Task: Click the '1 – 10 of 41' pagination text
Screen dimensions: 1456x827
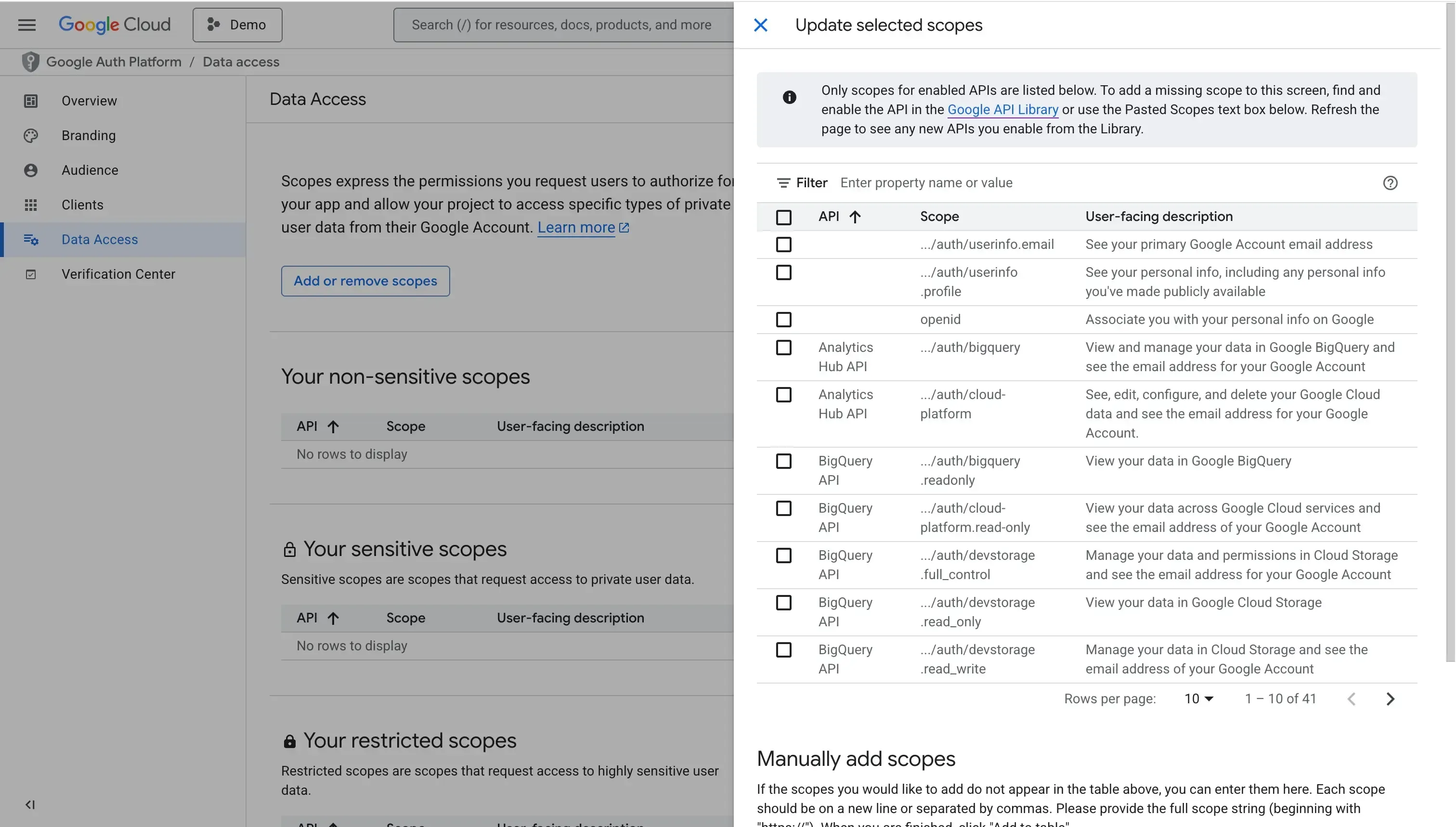Action: [x=1280, y=698]
